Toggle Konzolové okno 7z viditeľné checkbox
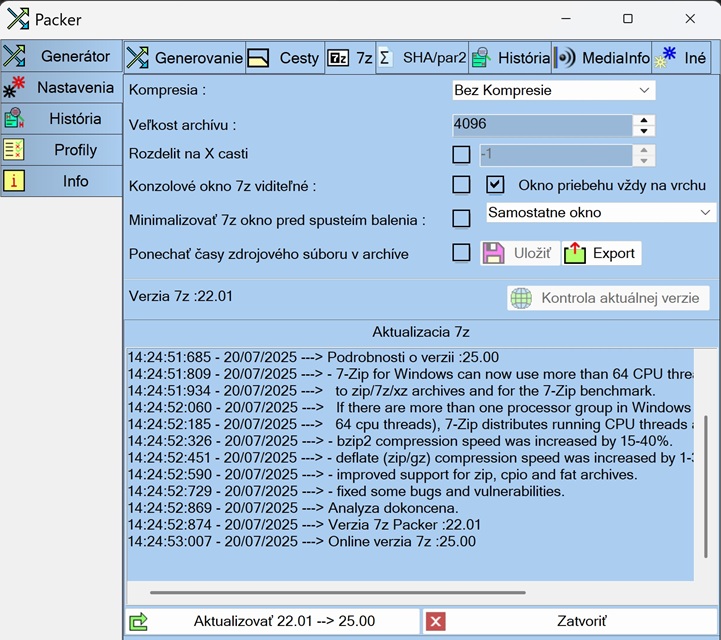Image resolution: width=721 pixels, height=640 pixels. pyautogui.click(x=461, y=185)
